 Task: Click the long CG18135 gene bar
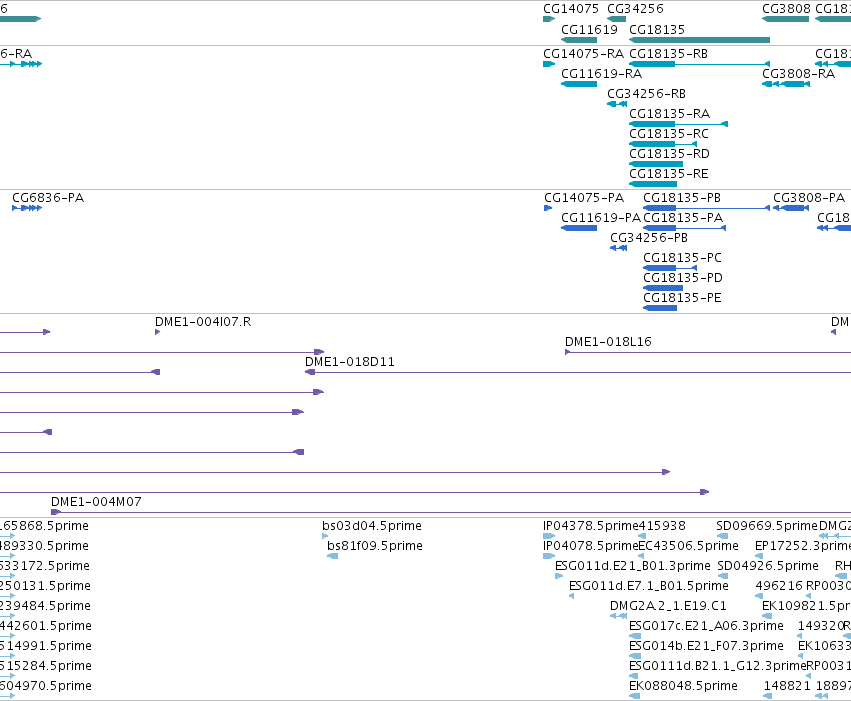699,40
